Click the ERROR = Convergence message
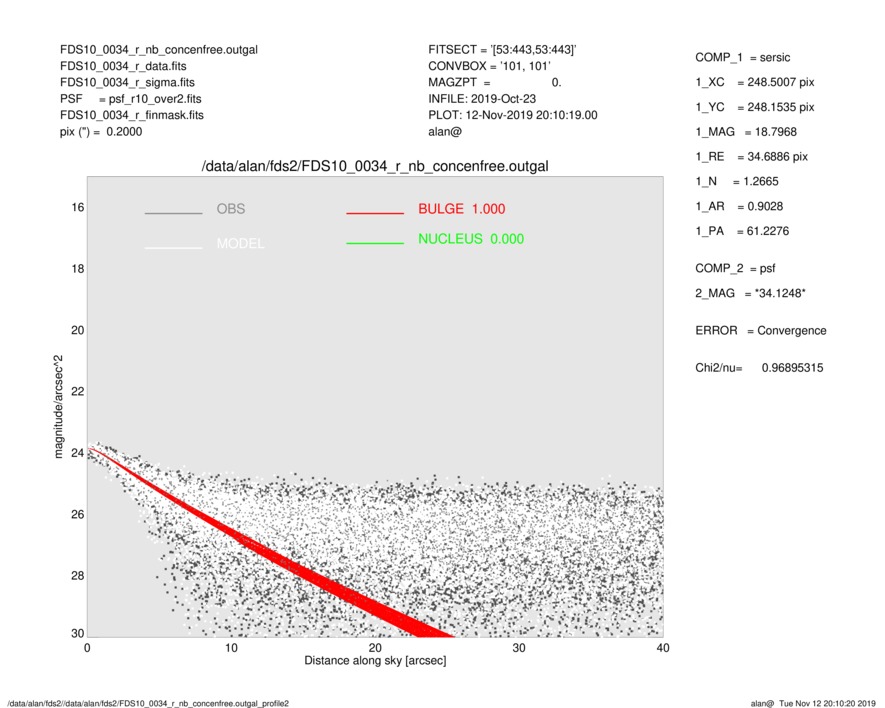The image size is (885, 708). pyautogui.click(x=760, y=331)
